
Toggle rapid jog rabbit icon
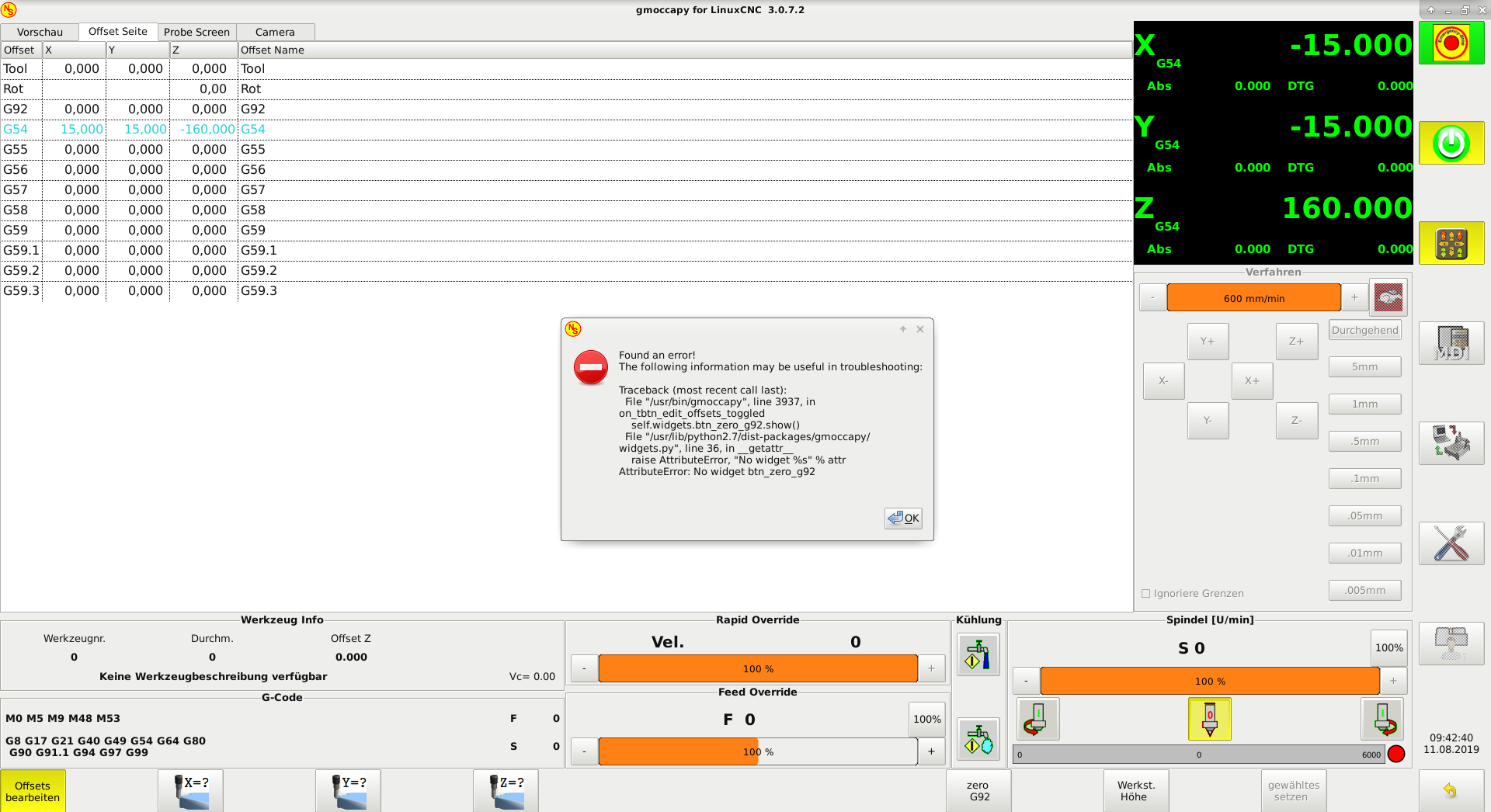coord(1388,297)
